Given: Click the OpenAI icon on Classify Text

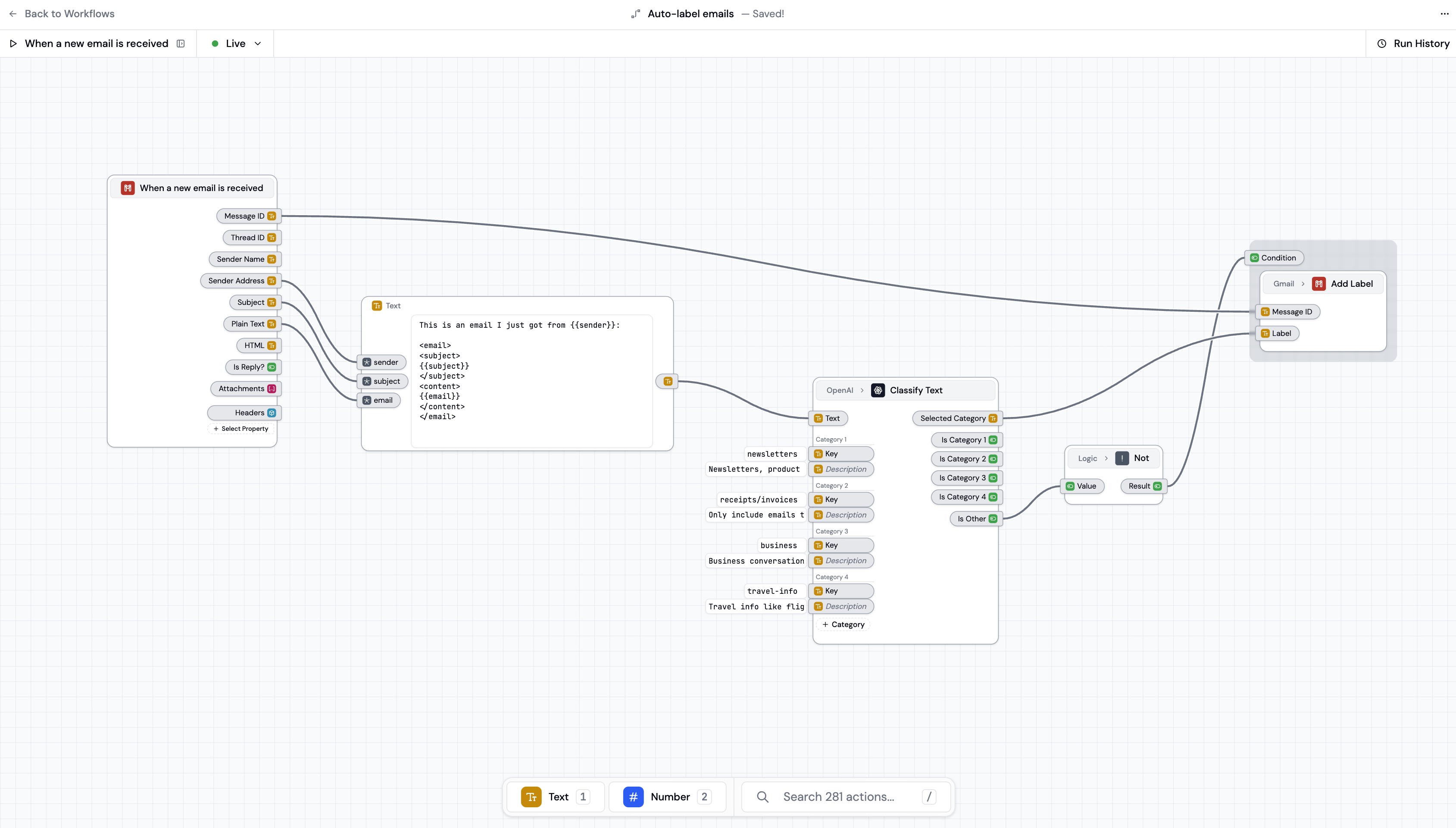Looking at the screenshot, I should (x=878, y=390).
